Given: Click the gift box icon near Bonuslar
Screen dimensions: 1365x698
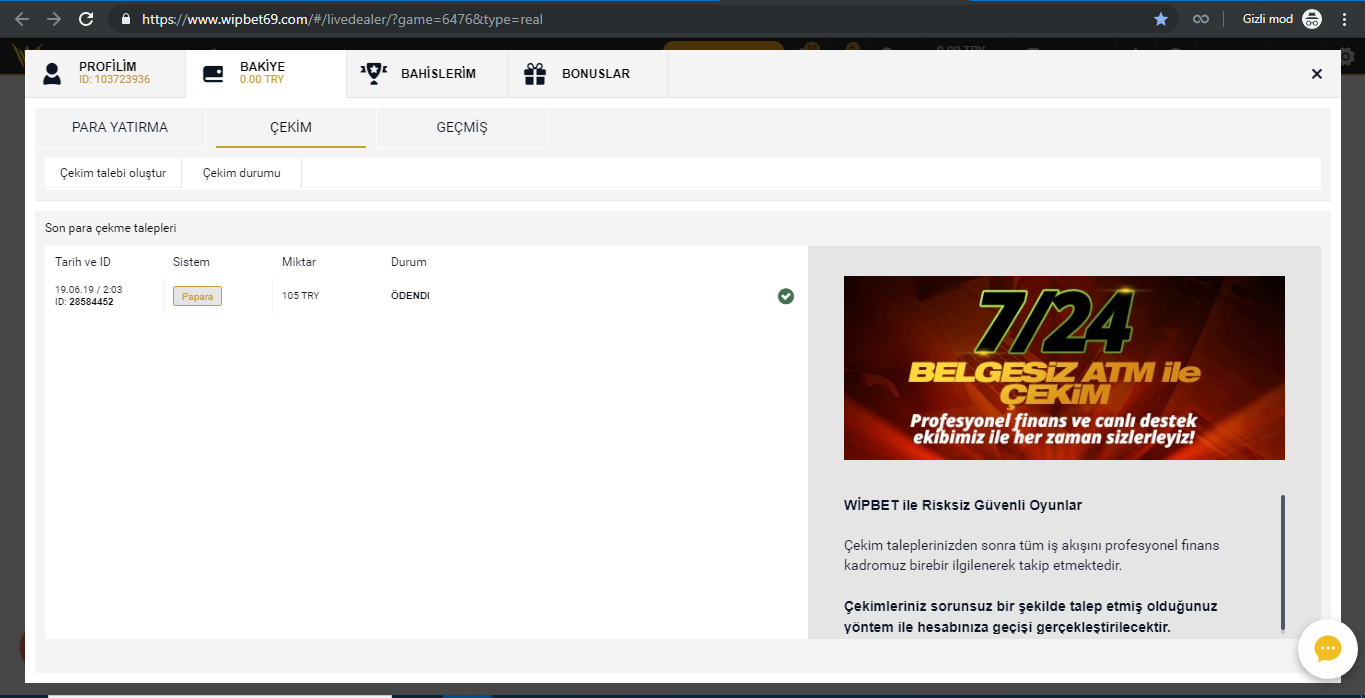Looking at the screenshot, I should coord(535,73).
